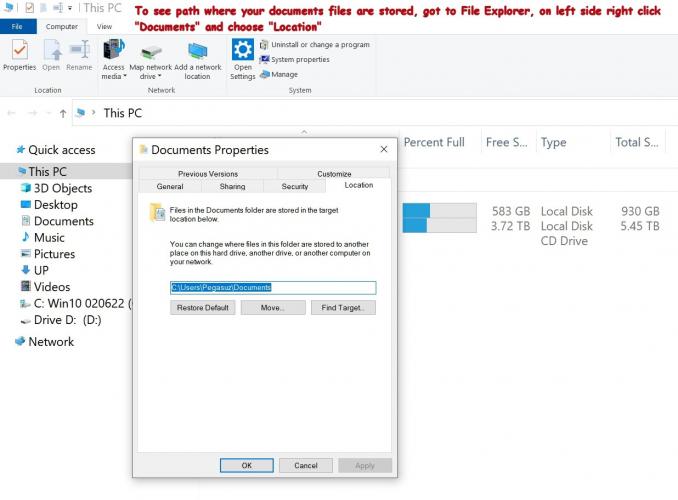Click the Total S... column header
The width and height of the screenshot is (678, 500).
(x=637, y=142)
